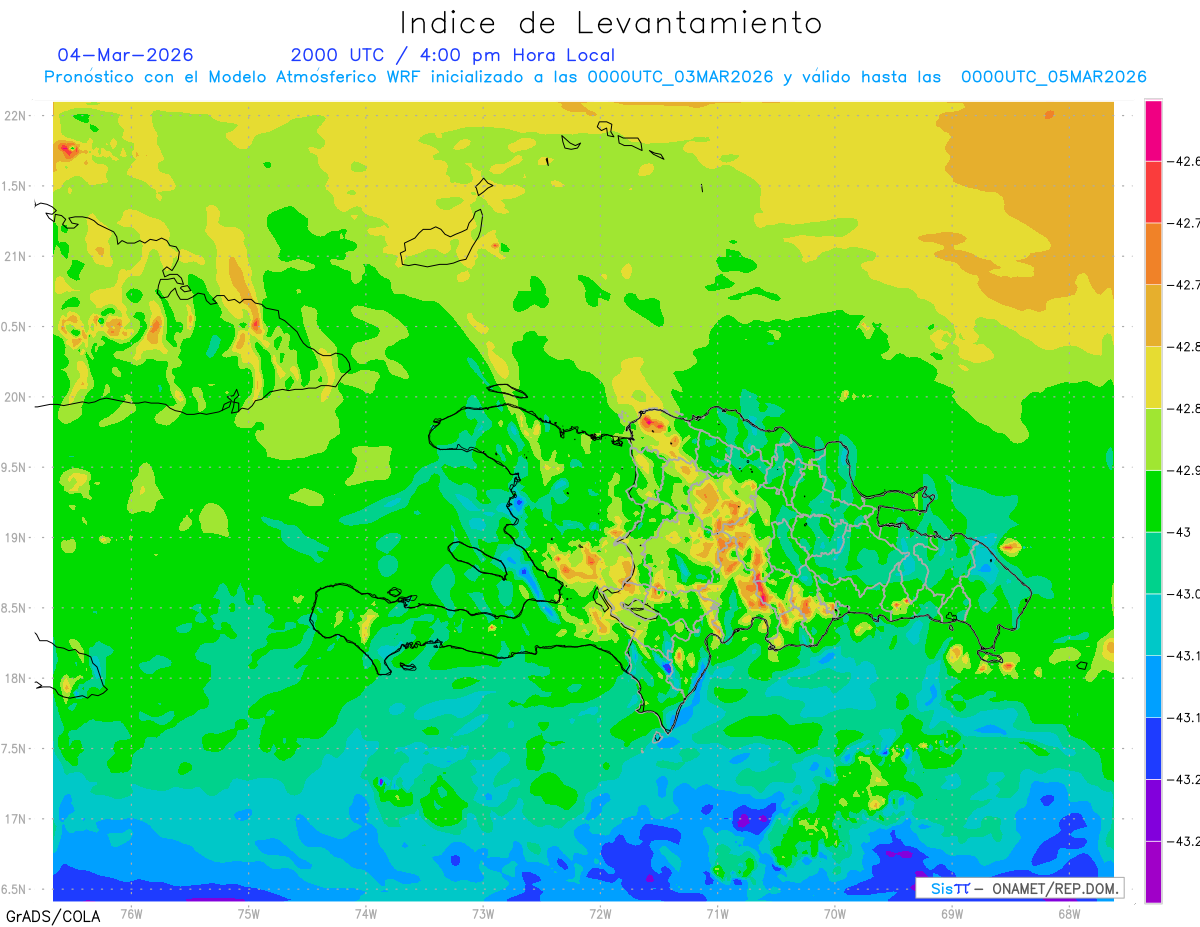The height and width of the screenshot is (927, 1200).
Task: Click the '73W' longitude axis label
Action: [x=483, y=914]
